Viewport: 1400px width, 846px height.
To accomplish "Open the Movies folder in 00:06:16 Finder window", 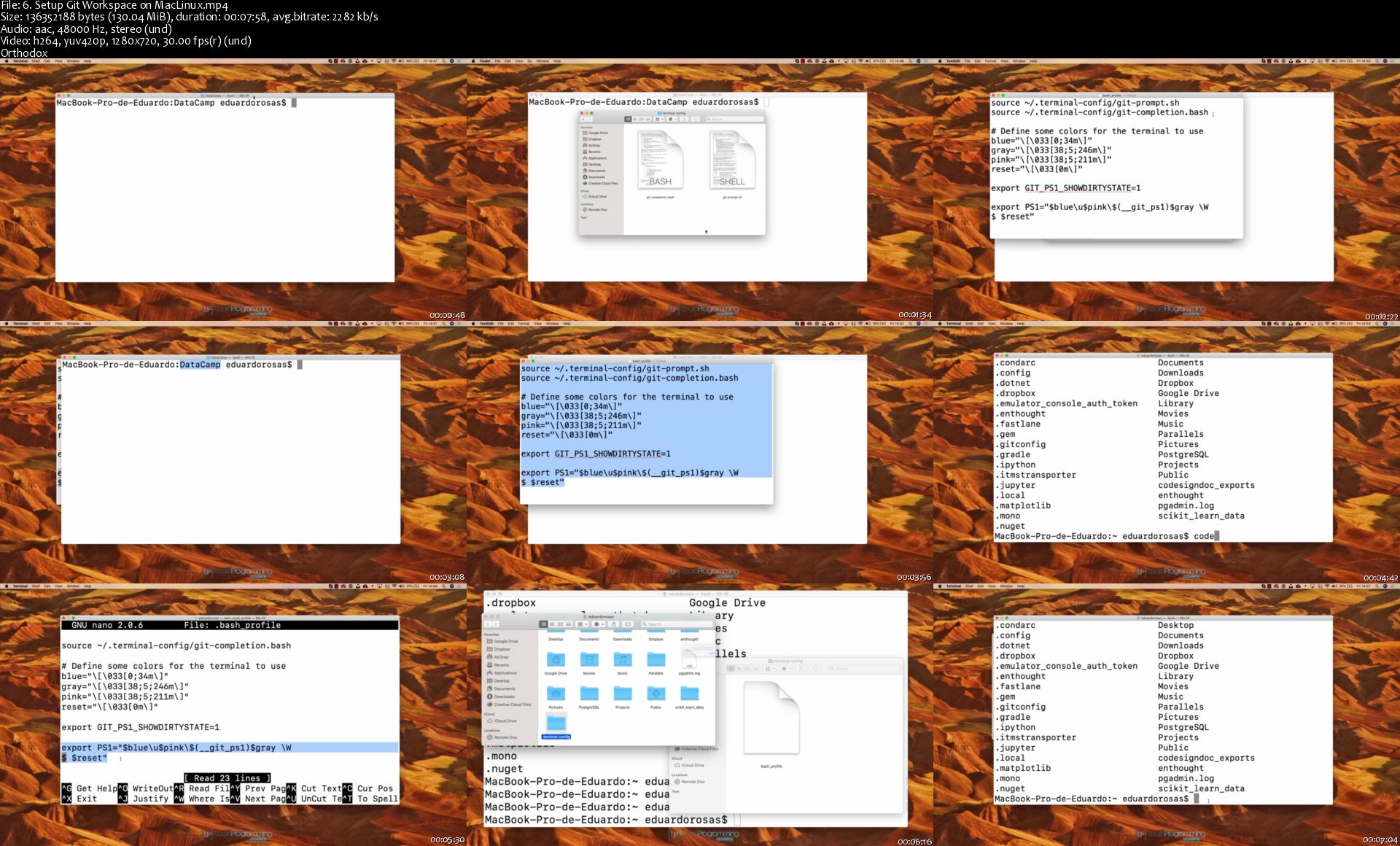I will click(x=589, y=660).
